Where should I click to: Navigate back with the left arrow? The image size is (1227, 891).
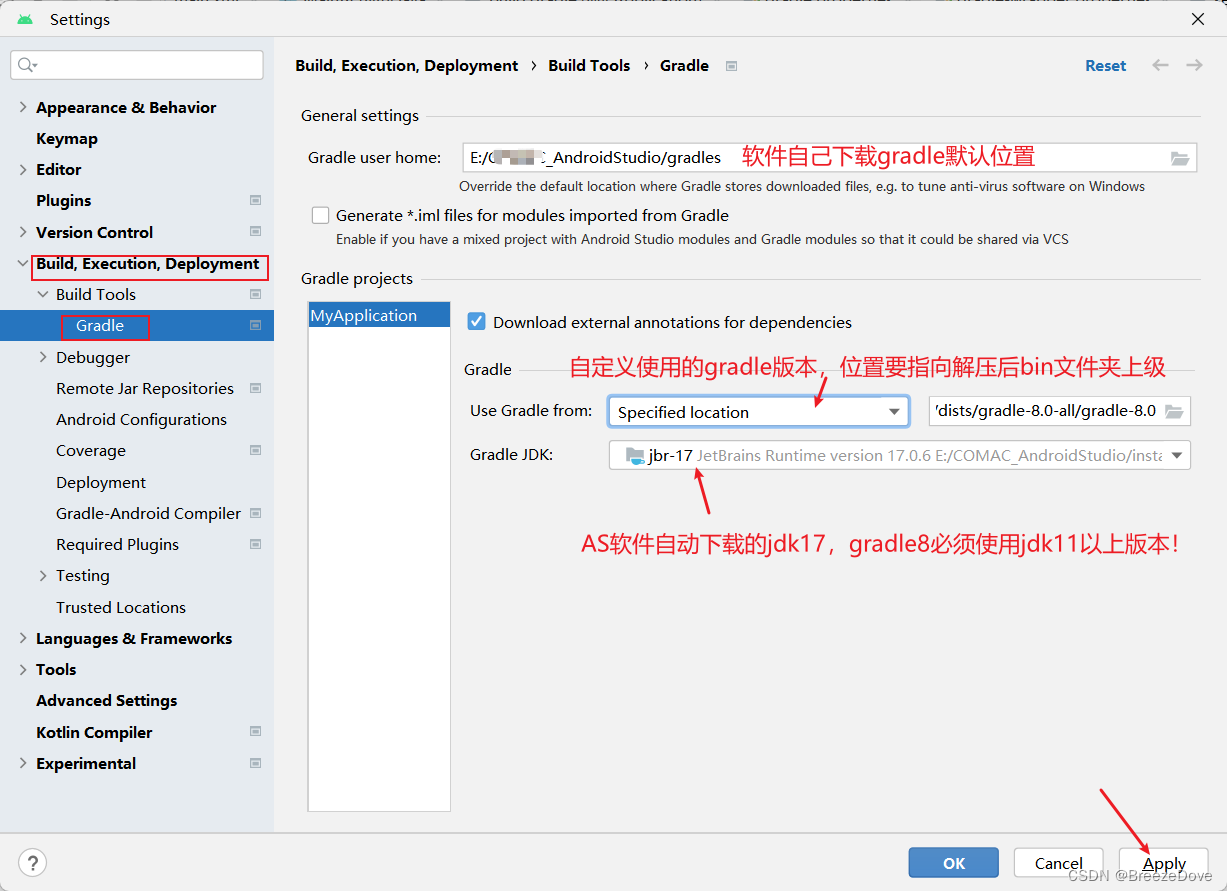click(x=1160, y=65)
